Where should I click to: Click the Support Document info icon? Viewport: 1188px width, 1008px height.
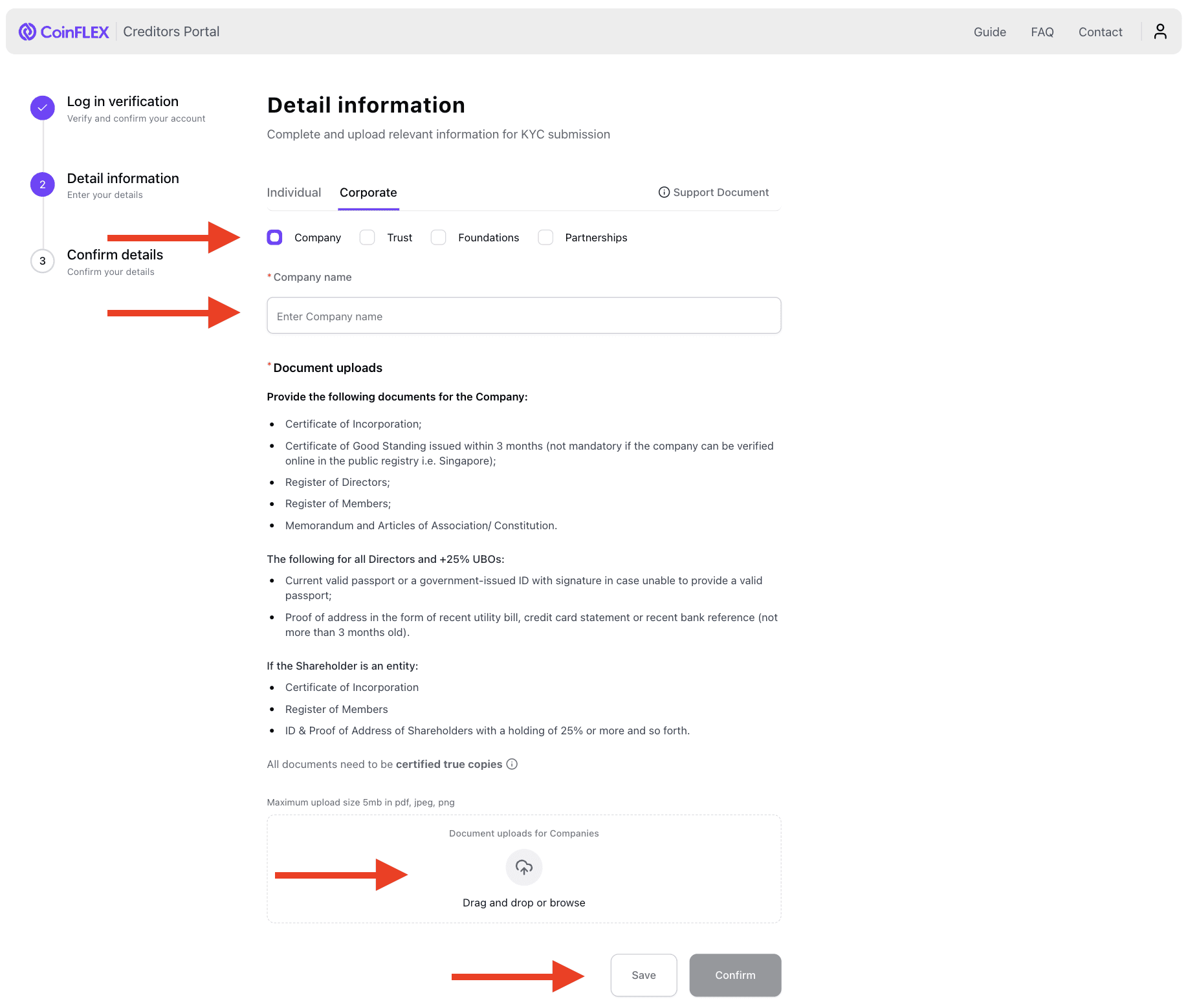click(664, 192)
